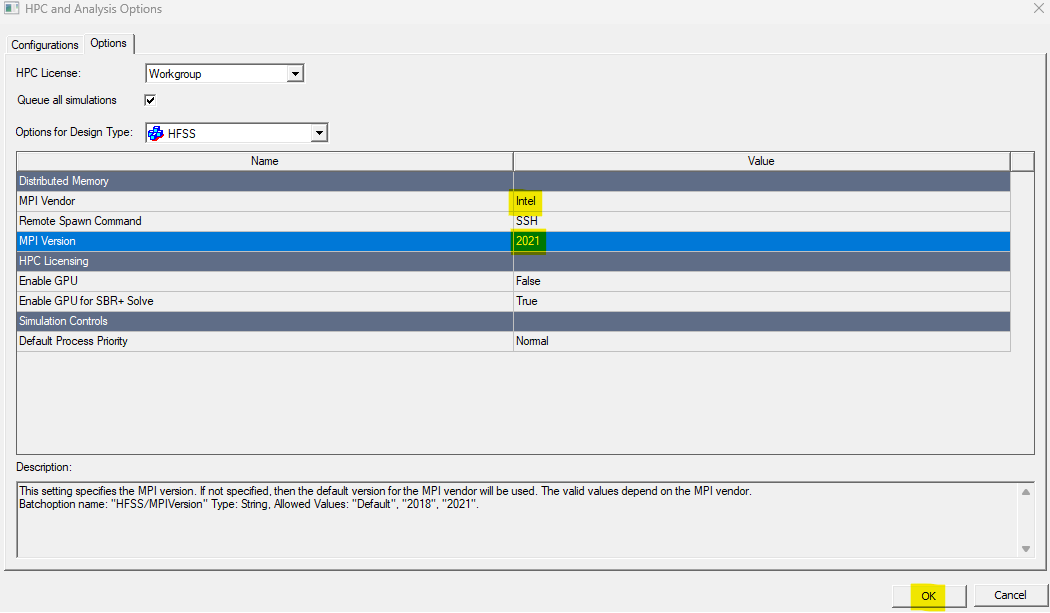Open the HPC License dropdown
This screenshot has height=613, width=1050.
[x=294, y=74]
